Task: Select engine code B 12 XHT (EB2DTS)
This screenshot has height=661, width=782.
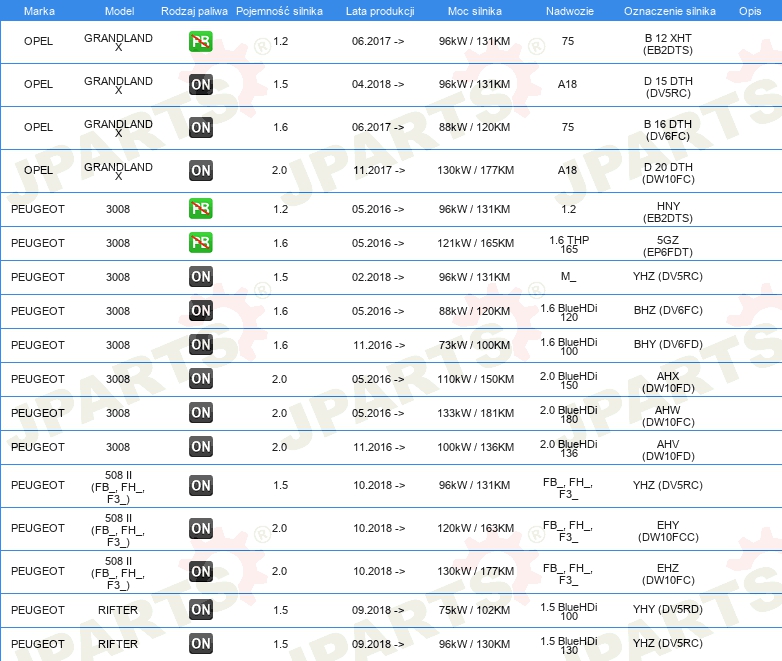Action: point(668,44)
